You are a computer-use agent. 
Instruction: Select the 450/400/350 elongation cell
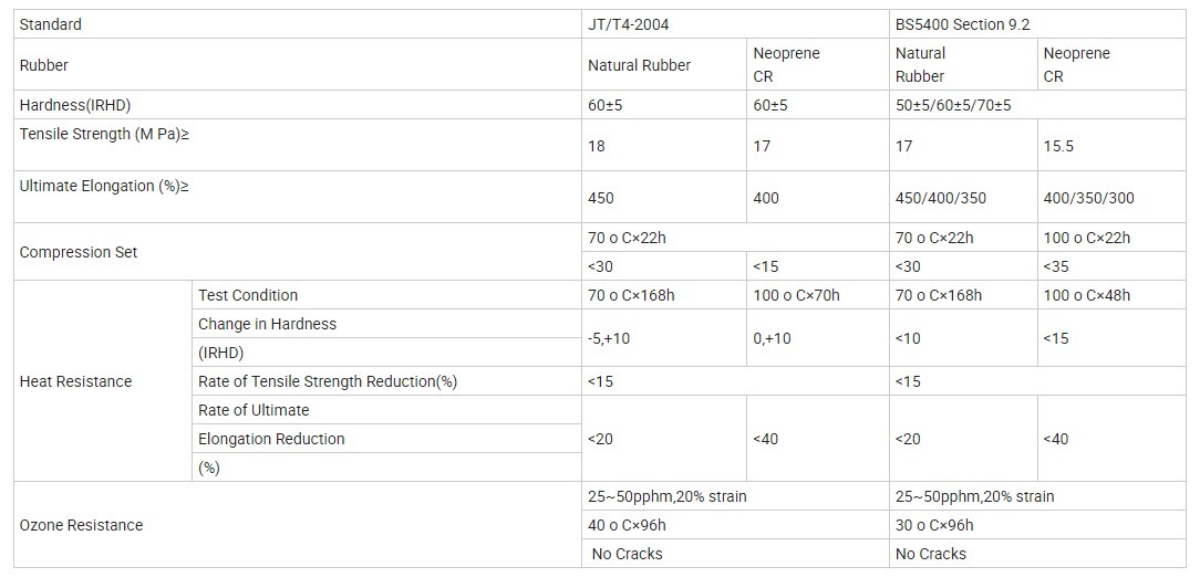coord(942,198)
